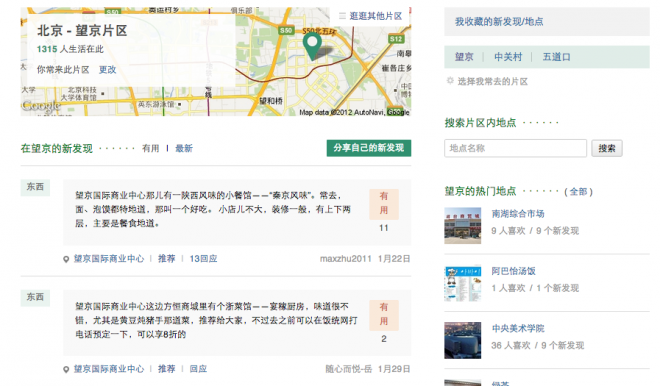Click location pin icon of 随心而悦-岳's post
The width and height of the screenshot is (660, 386).
pyautogui.click(x=66, y=370)
